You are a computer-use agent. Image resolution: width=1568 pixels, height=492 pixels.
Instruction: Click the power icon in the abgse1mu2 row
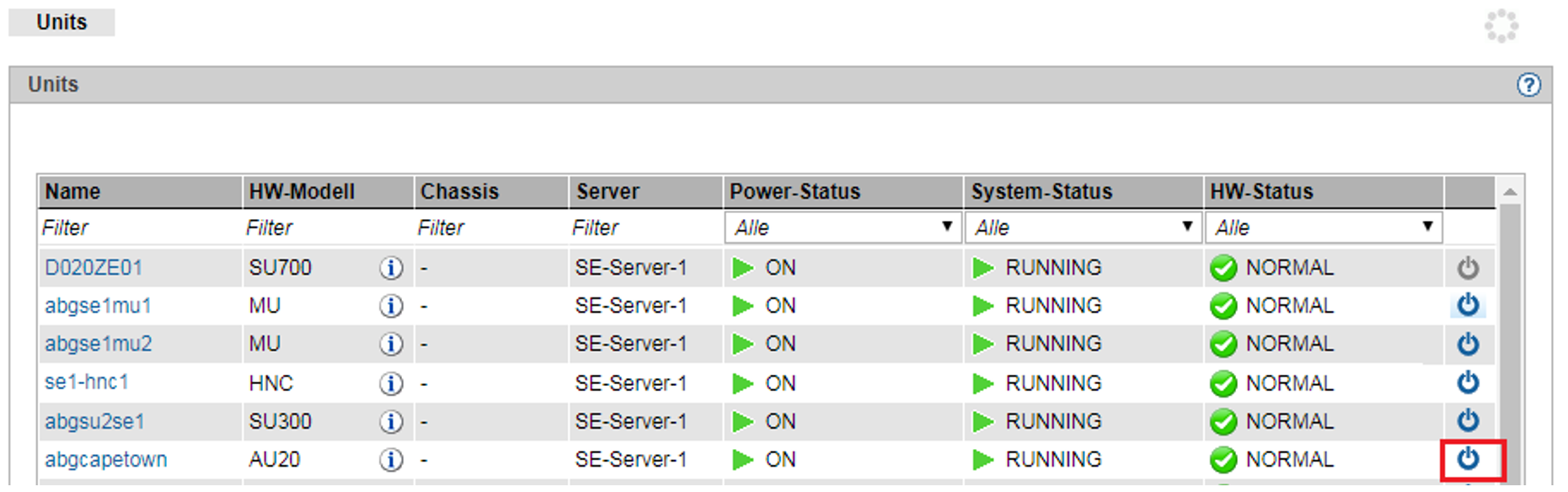pyautogui.click(x=1469, y=344)
